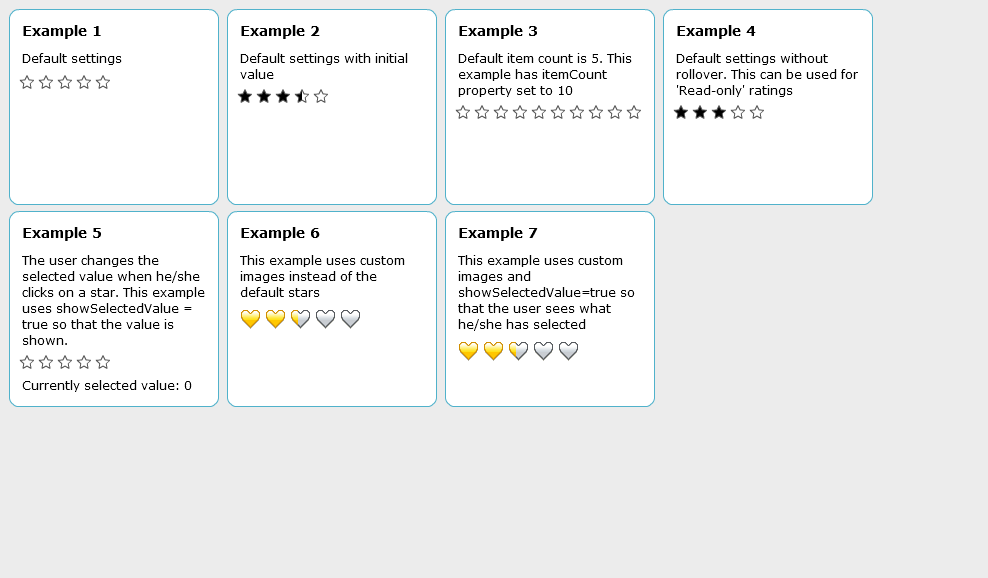
Task: Select the first star in Example 3
Action: (x=463, y=113)
